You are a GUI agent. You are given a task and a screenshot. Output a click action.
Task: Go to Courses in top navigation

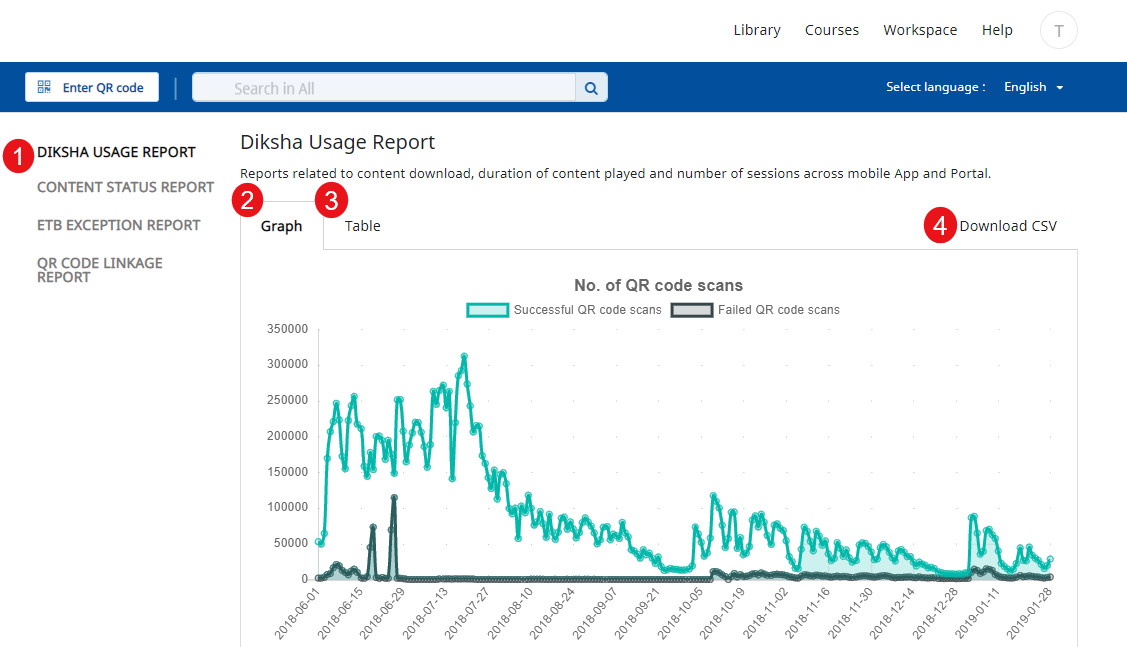pyautogui.click(x=831, y=30)
